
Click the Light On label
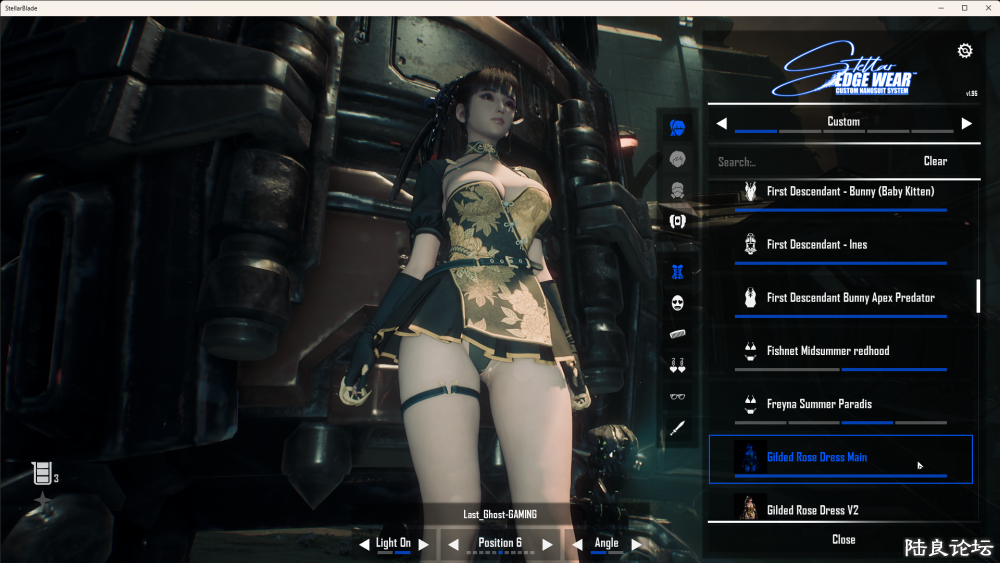tap(393, 543)
